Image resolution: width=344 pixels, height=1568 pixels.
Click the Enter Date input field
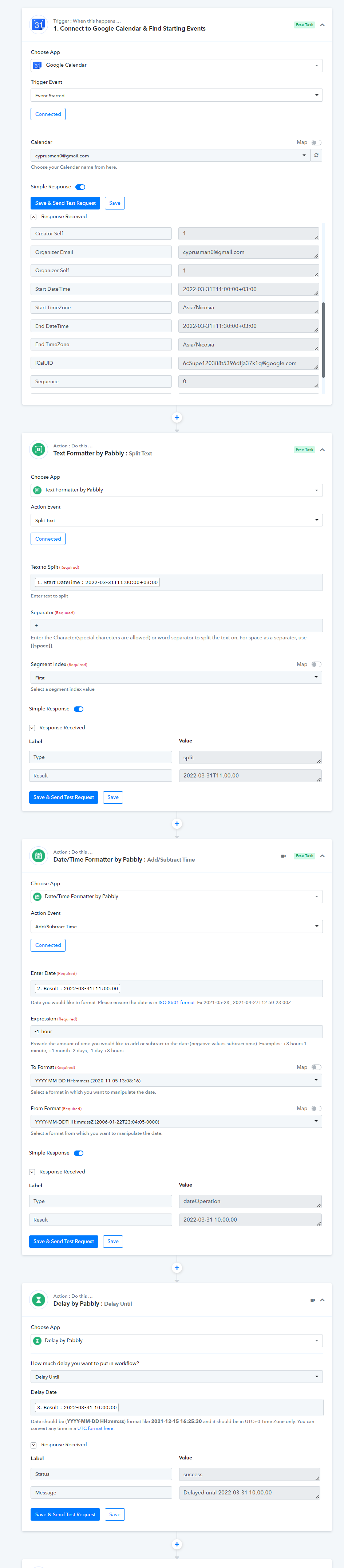tap(176, 988)
